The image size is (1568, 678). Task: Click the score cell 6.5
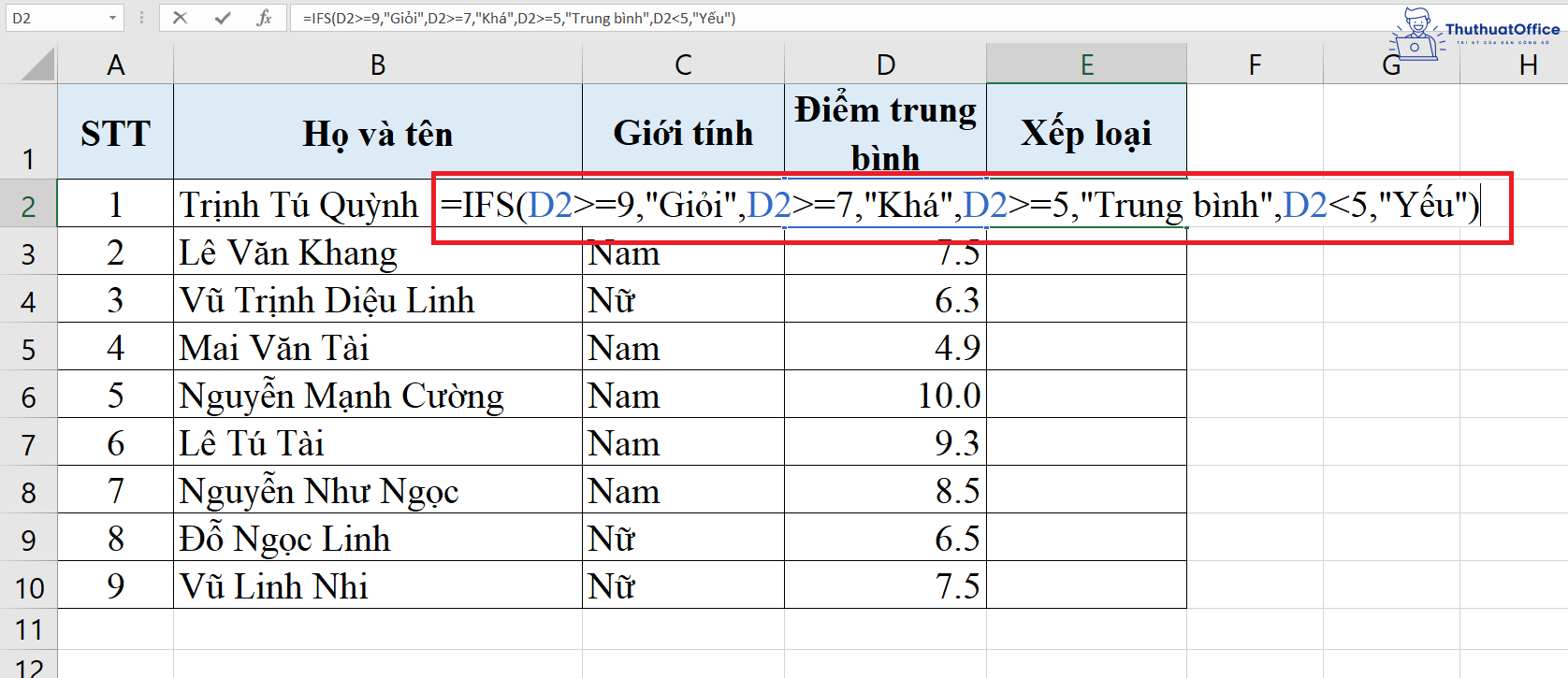click(885, 538)
